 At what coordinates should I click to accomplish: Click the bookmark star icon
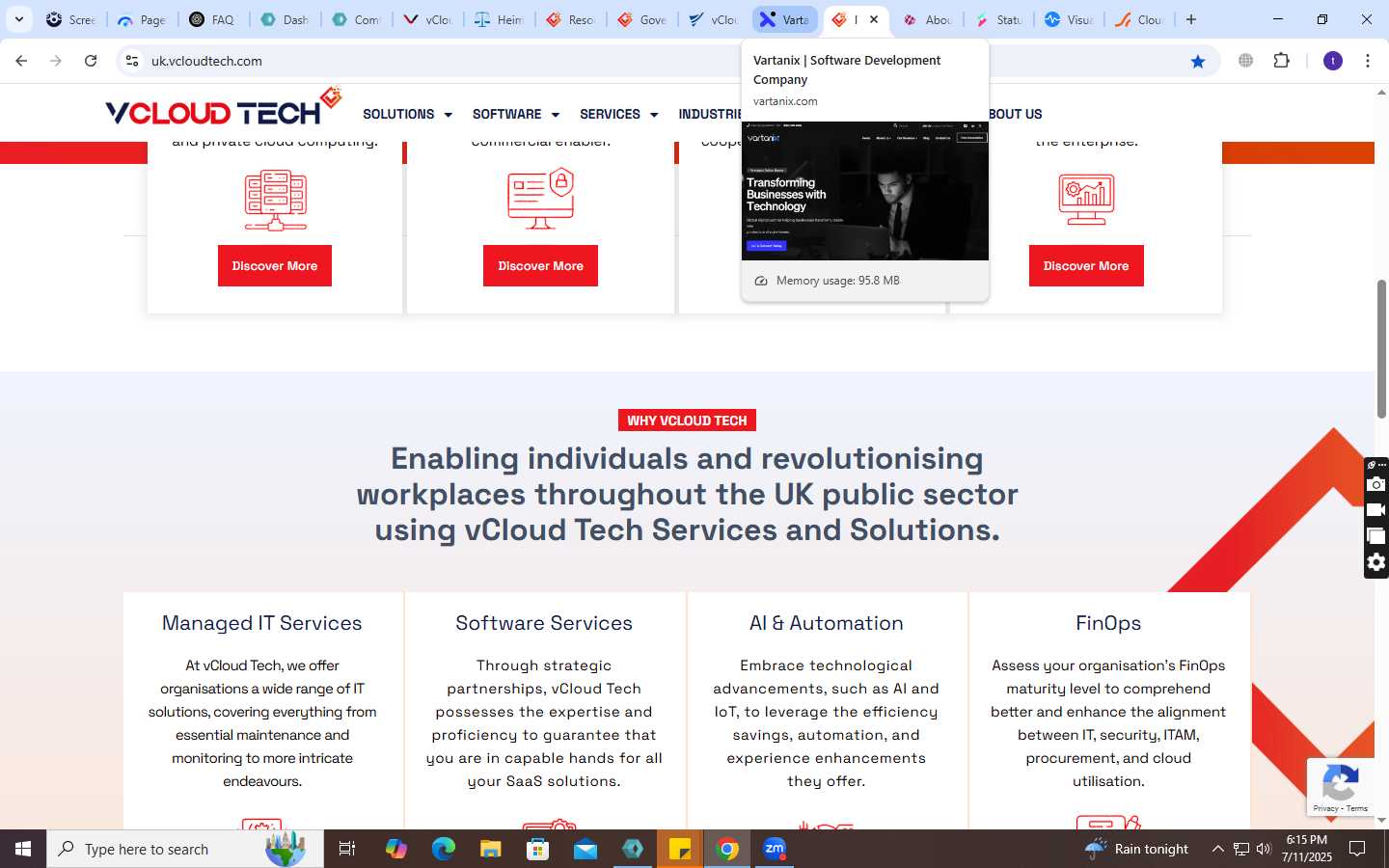pos(1198,61)
